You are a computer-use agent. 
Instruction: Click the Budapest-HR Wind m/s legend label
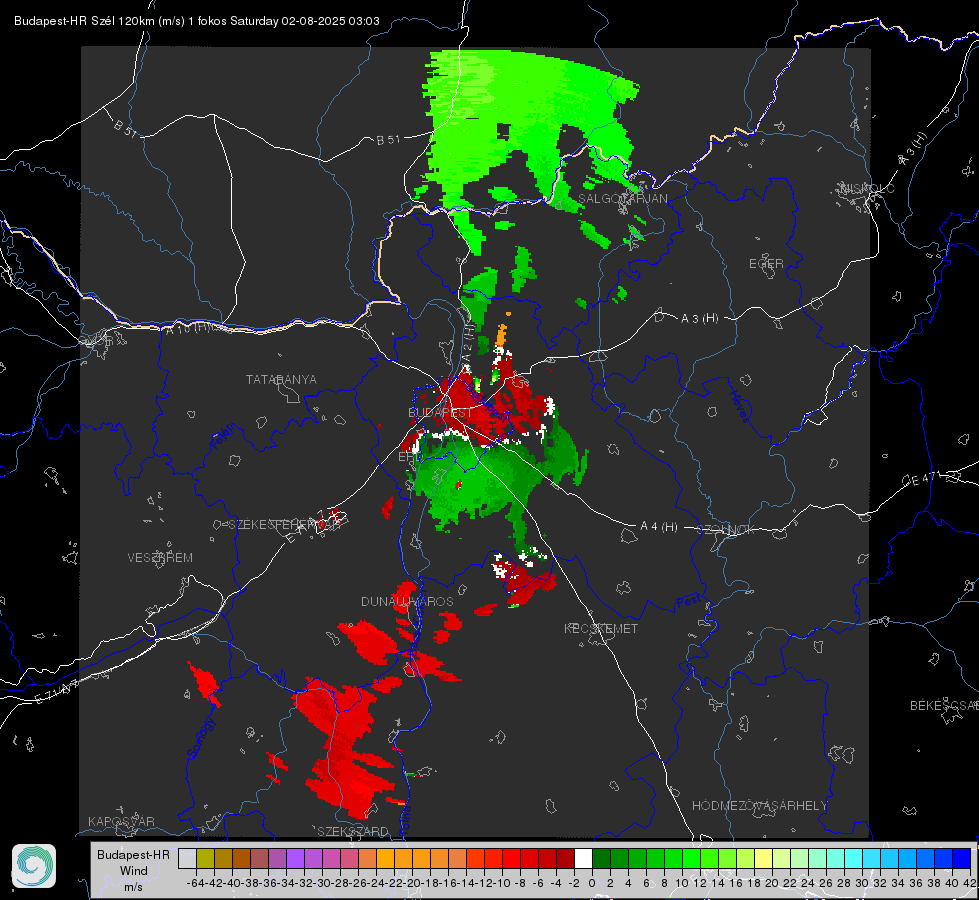coord(134,871)
